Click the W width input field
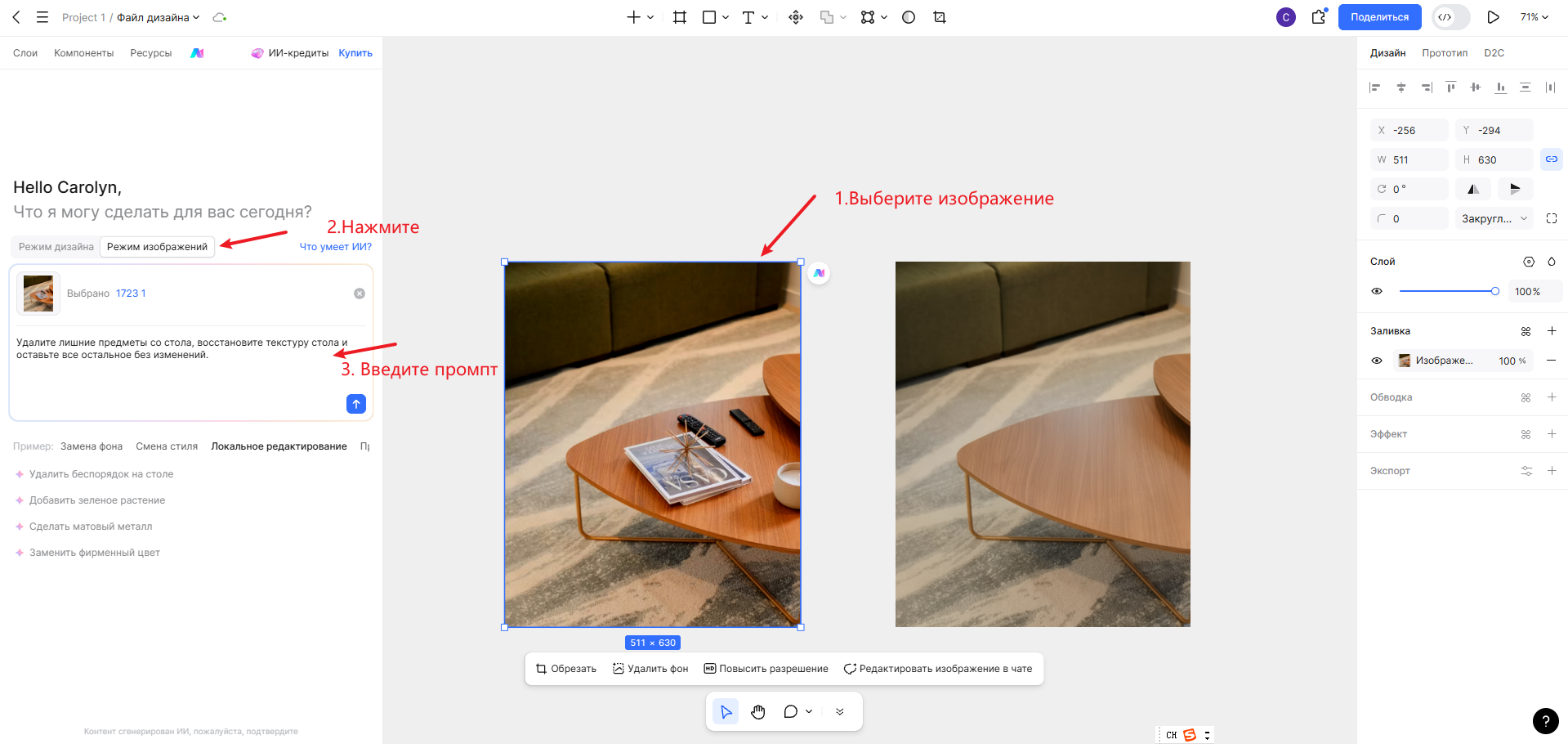The image size is (1568, 744). [x=1409, y=159]
